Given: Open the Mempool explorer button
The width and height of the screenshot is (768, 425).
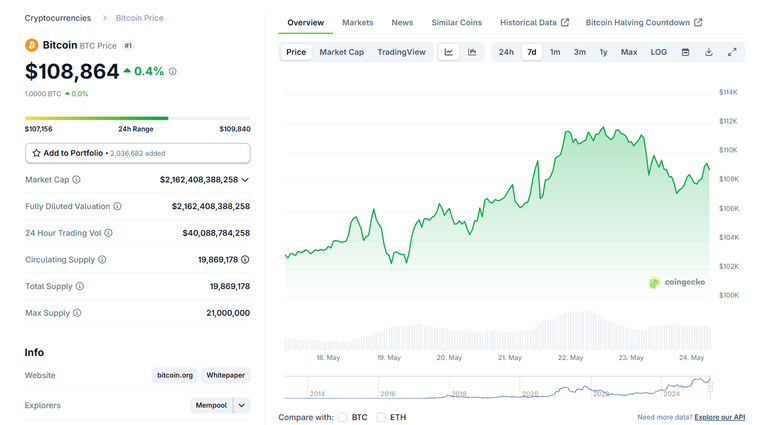Looking at the screenshot, I should [x=211, y=405].
